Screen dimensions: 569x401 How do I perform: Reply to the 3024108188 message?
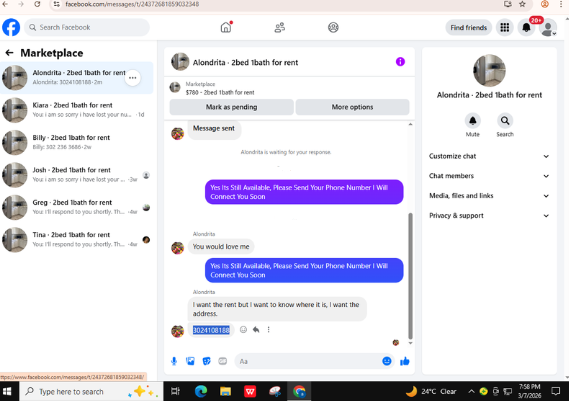(x=256, y=330)
